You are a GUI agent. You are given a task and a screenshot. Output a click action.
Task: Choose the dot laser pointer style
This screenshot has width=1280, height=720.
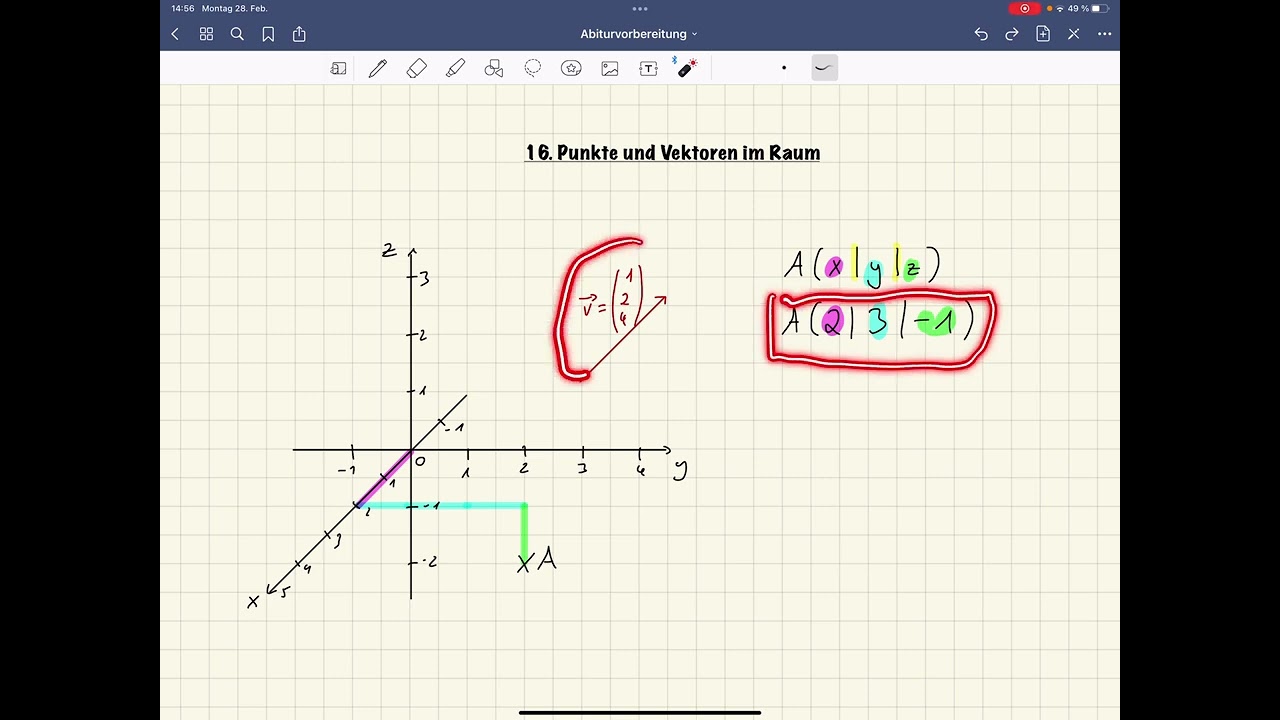(x=784, y=68)
